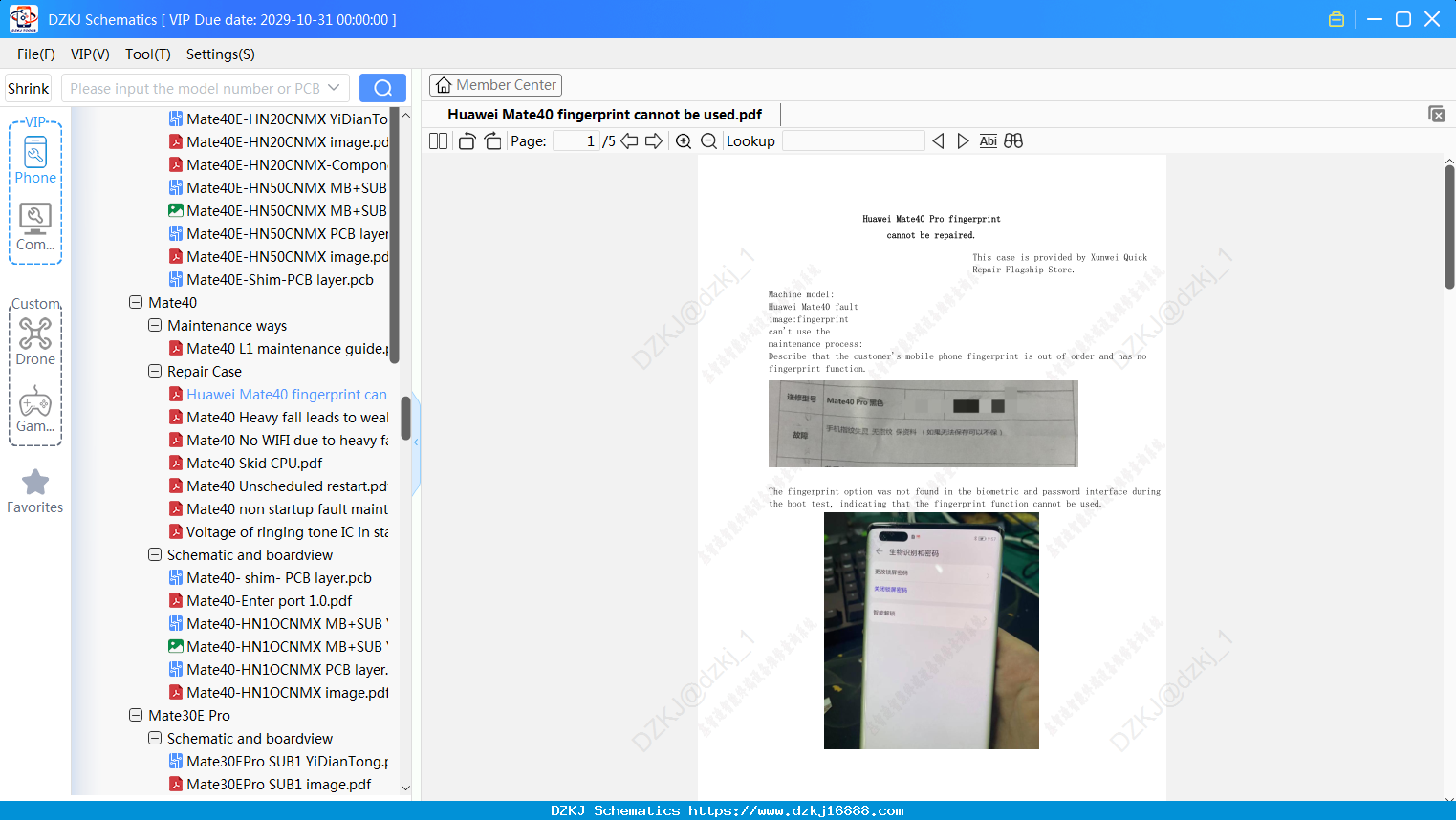The height and width of the screenshot is (820, 1456).
Task: Rotate the PDF clockwise
Action: pos(492,141)
